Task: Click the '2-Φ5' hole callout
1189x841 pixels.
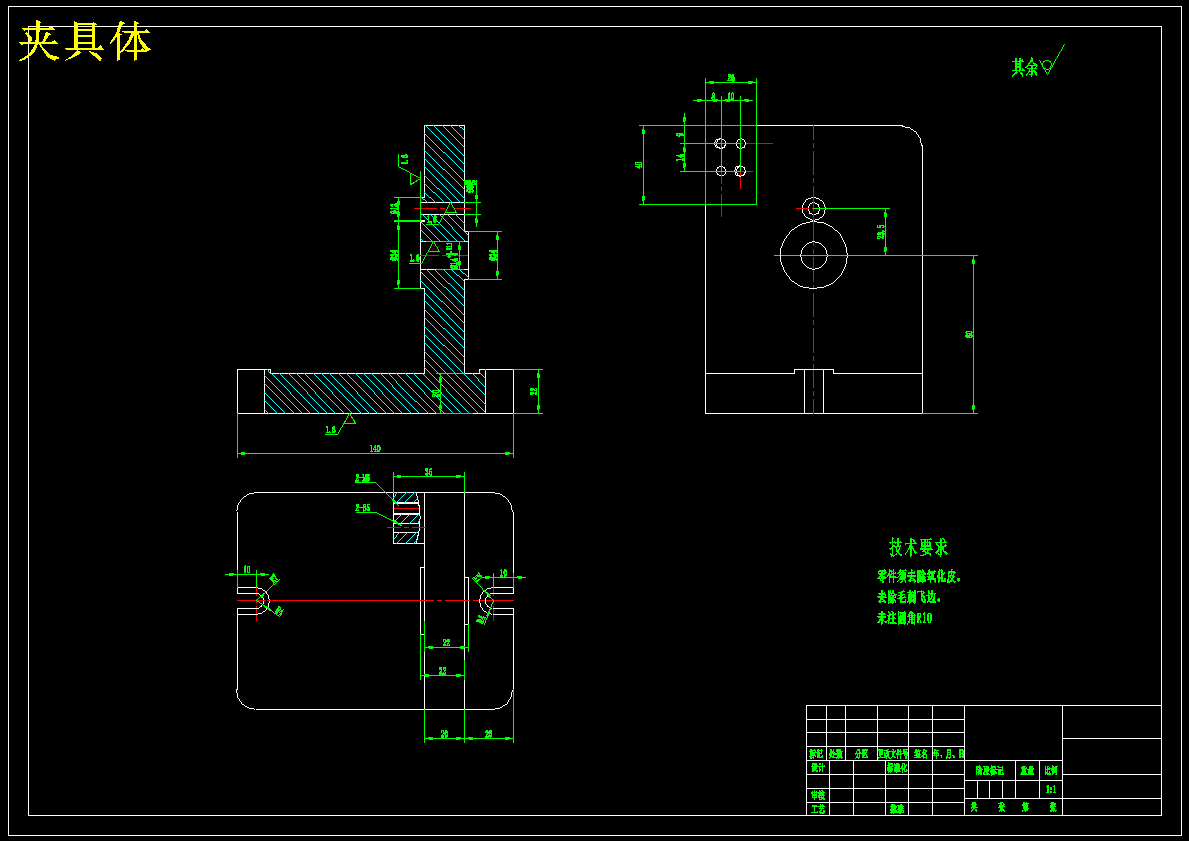Action: [362, 508]
